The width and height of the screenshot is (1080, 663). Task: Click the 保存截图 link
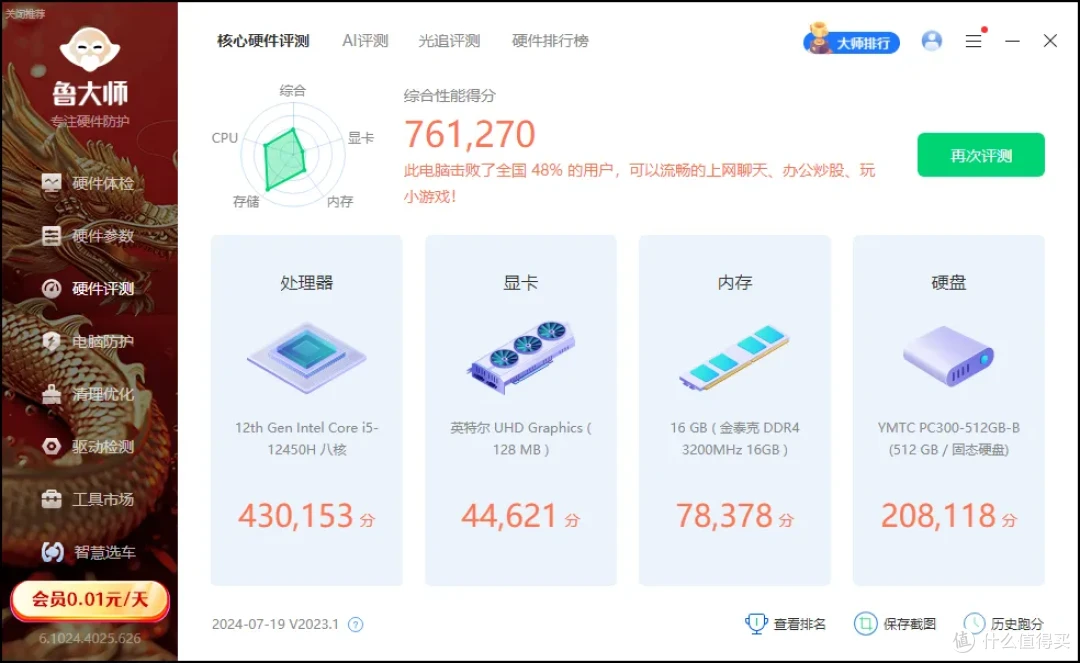[909, 624]
